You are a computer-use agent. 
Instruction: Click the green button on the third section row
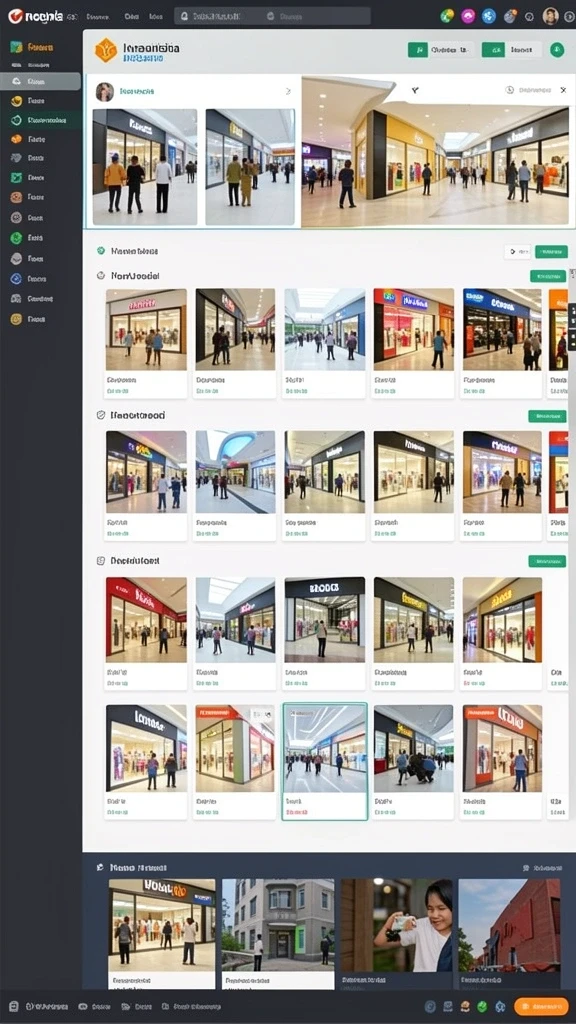coord(547,416)
